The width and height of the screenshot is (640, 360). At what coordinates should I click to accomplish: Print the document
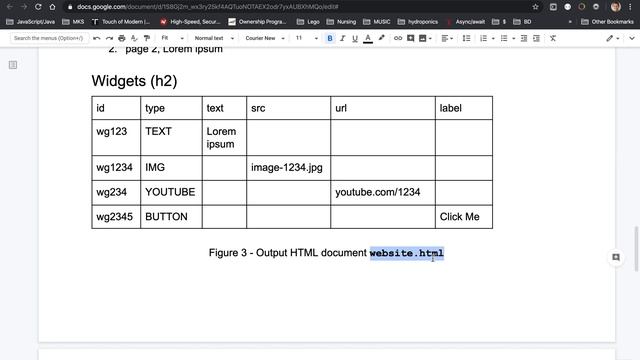[x=122, y=38]
